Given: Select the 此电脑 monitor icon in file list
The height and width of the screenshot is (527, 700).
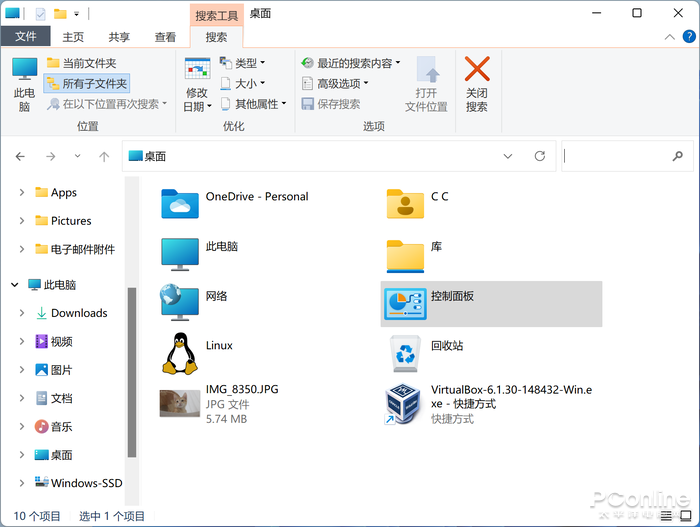Looking at the screenshot, I should (179, 254).
